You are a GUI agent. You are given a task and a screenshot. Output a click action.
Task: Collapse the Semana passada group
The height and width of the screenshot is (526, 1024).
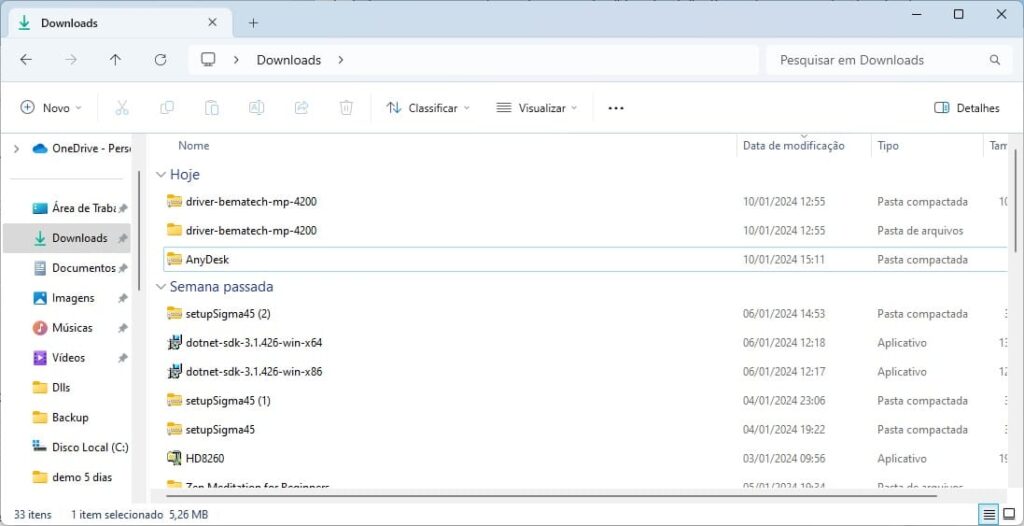[x=160, y=287]
